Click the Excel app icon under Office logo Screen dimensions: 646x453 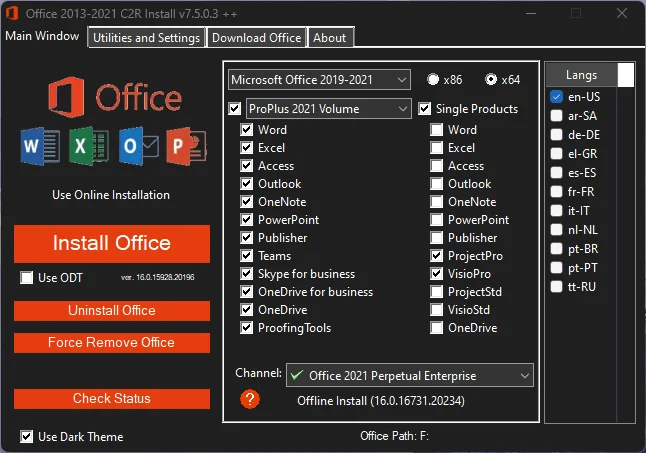coord(89,146)
